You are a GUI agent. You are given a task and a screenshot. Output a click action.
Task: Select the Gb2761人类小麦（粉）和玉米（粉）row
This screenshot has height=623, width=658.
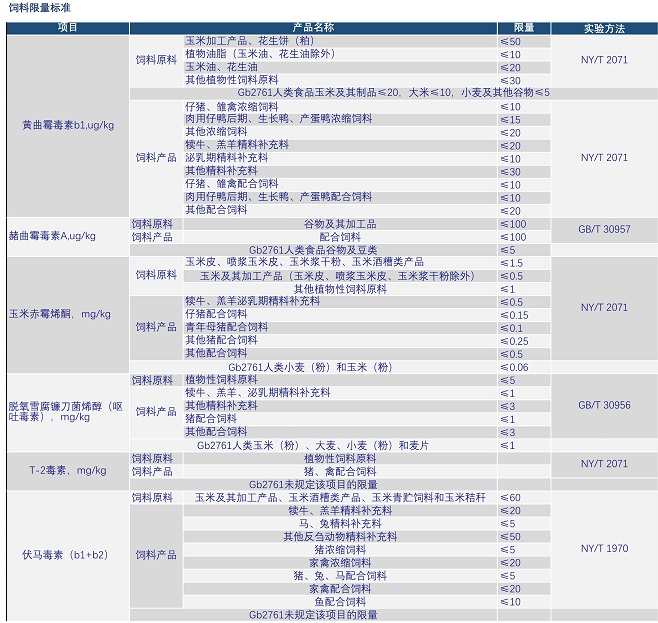tap(313, 367)
